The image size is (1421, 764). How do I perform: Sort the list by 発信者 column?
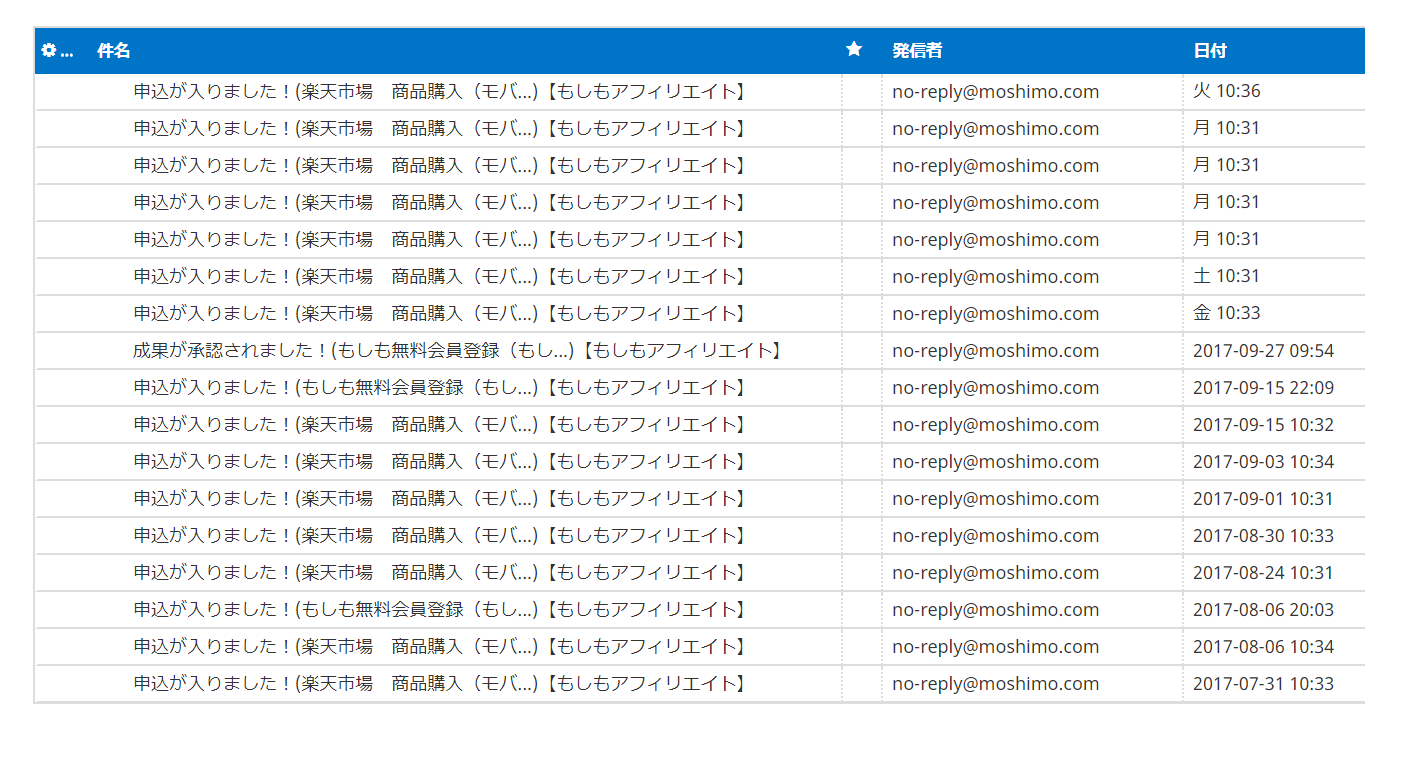[x=917, y=51]
